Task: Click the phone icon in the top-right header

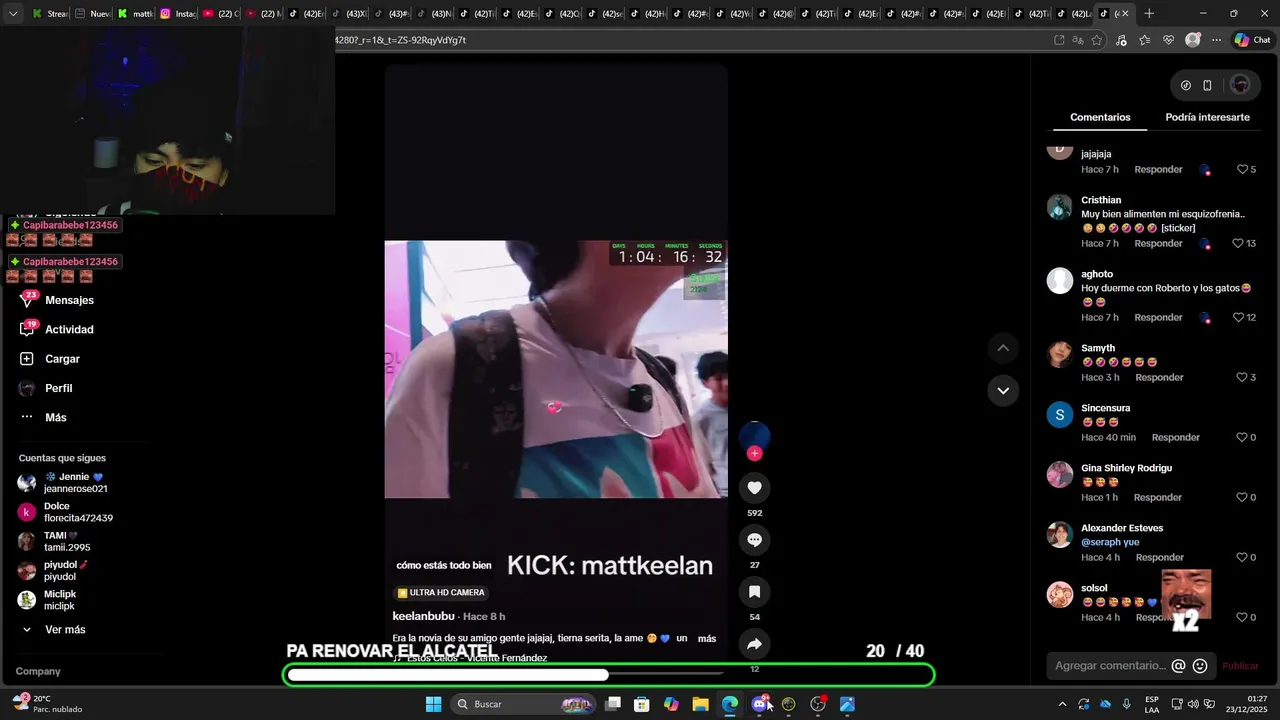Action: click(x=1207, y=85)
